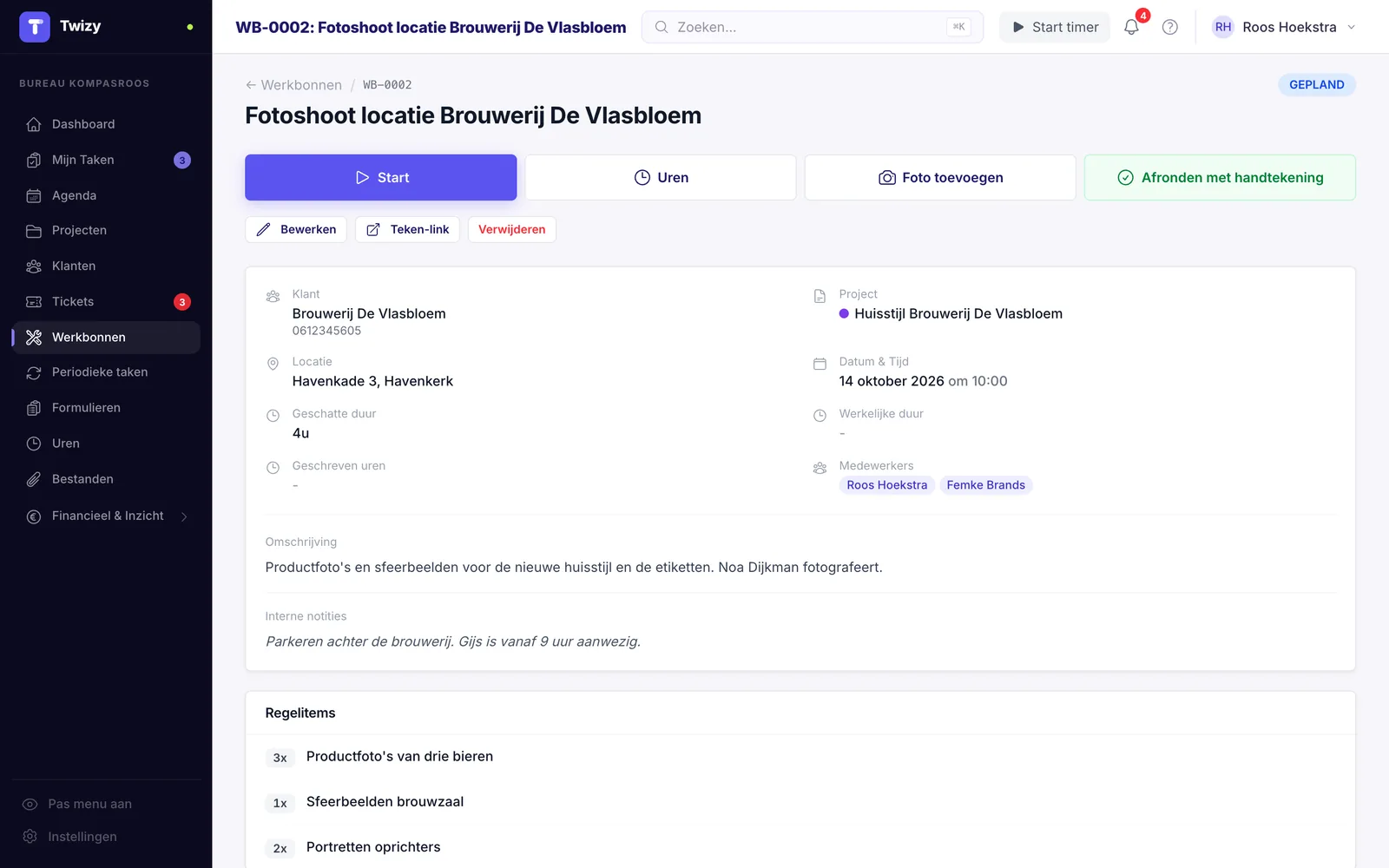Click the Uren action button
The width and height of the screenshot is (1389, 868).
661,177
